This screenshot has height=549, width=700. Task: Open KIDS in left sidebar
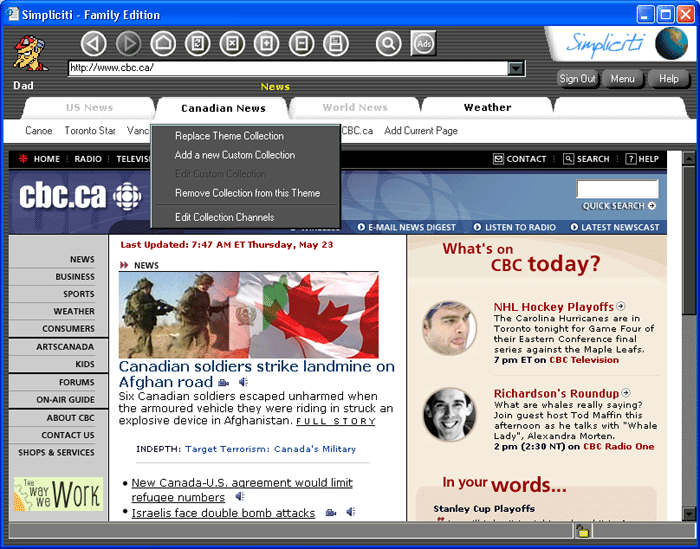pyautogui.click(x=85, y=364)
